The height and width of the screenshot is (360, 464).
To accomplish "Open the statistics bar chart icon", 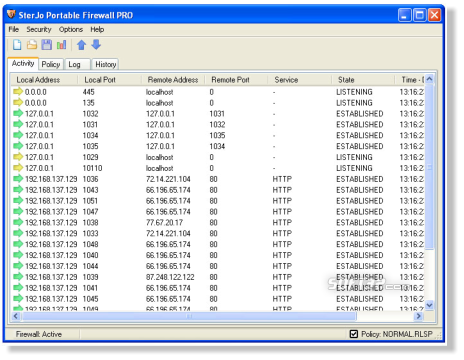I will (61, 45).
